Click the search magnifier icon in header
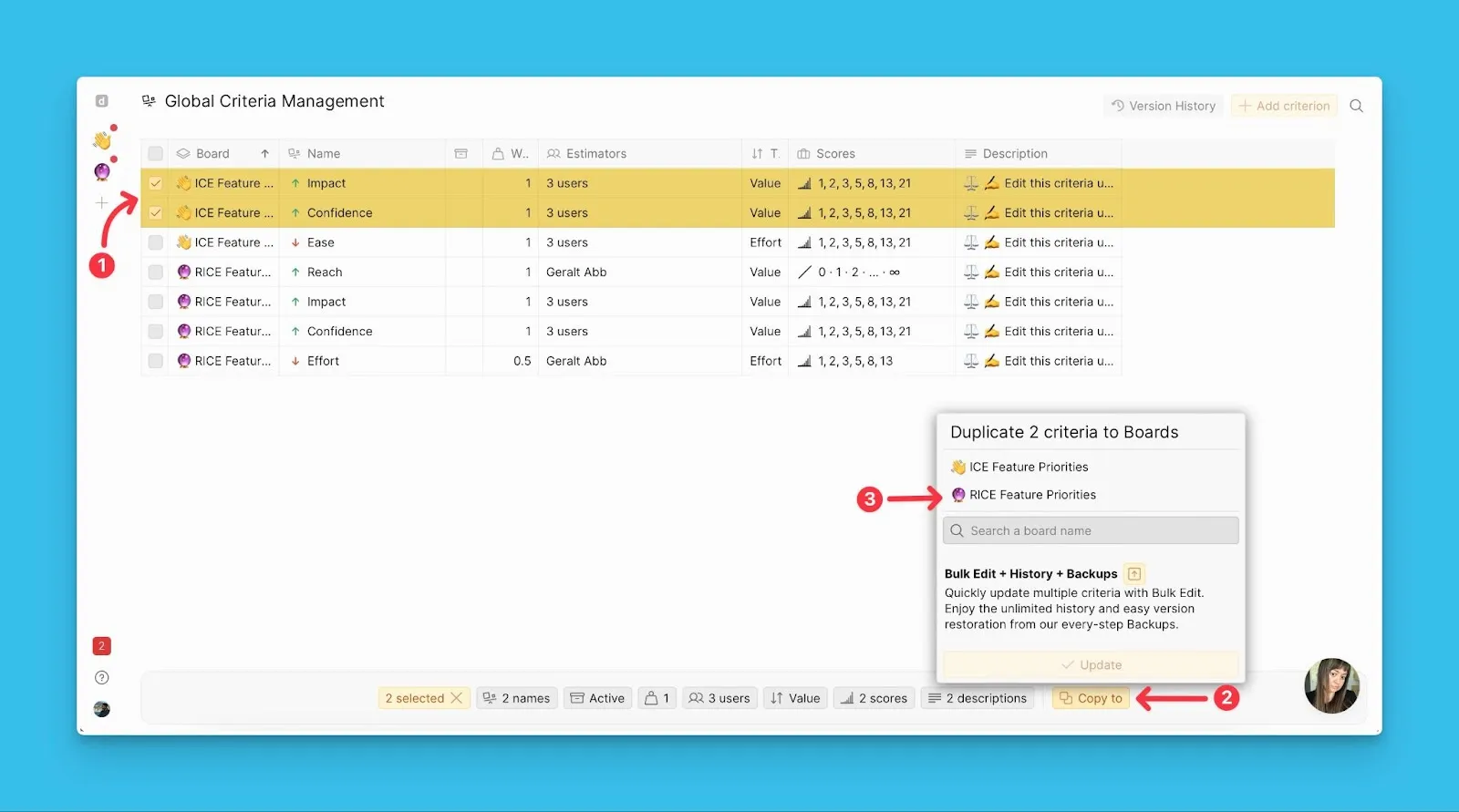1459x812 pixels. 1356,106
